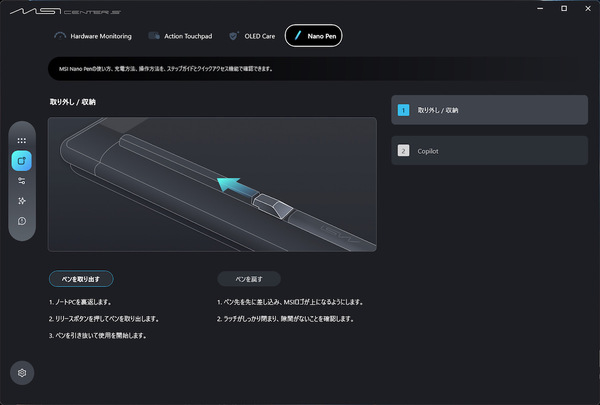
Task: Click the OLED Care shield icon
Action: pos(233,36)
